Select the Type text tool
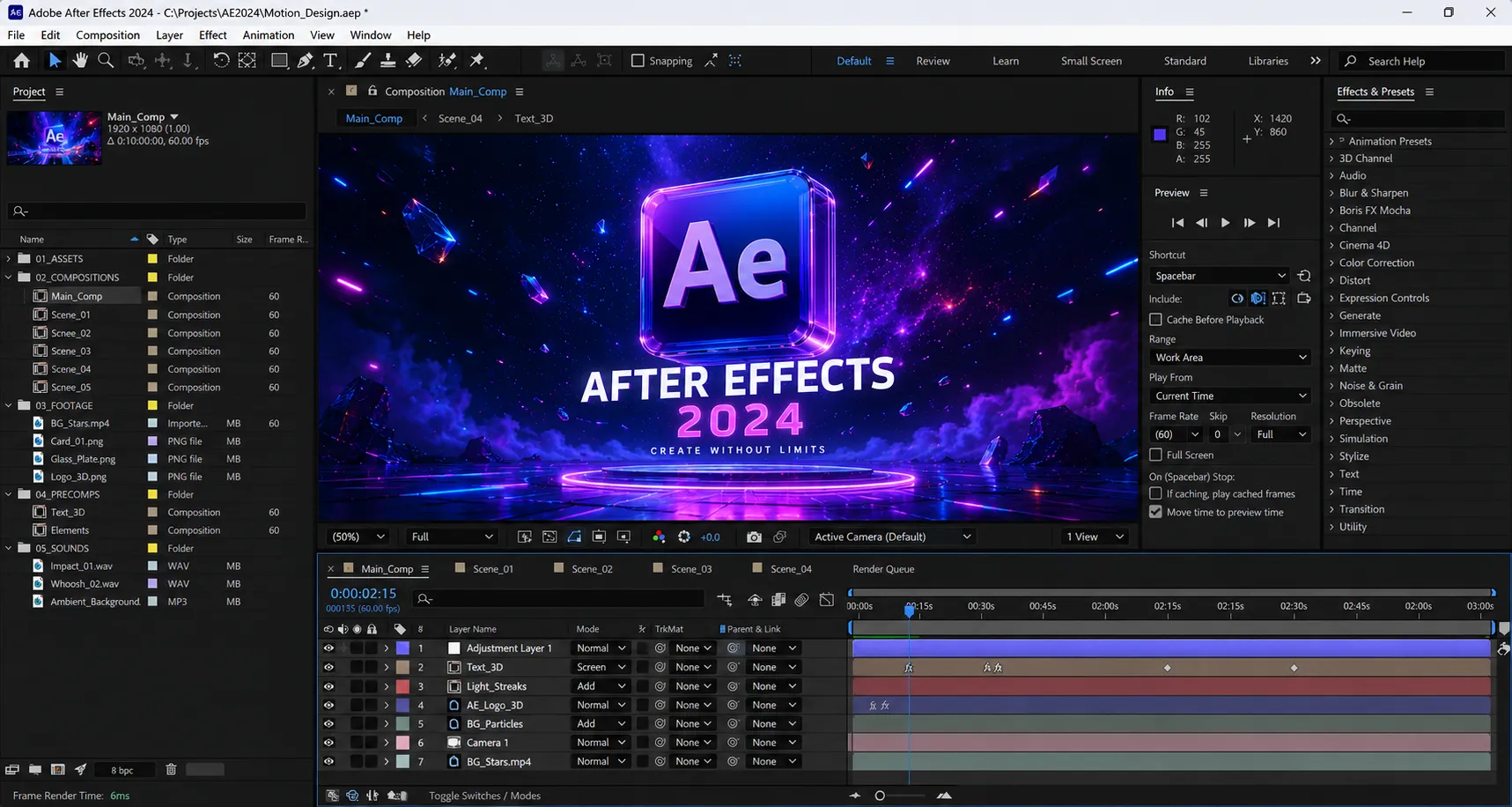 pyautogui.click(x=330, y=61)
